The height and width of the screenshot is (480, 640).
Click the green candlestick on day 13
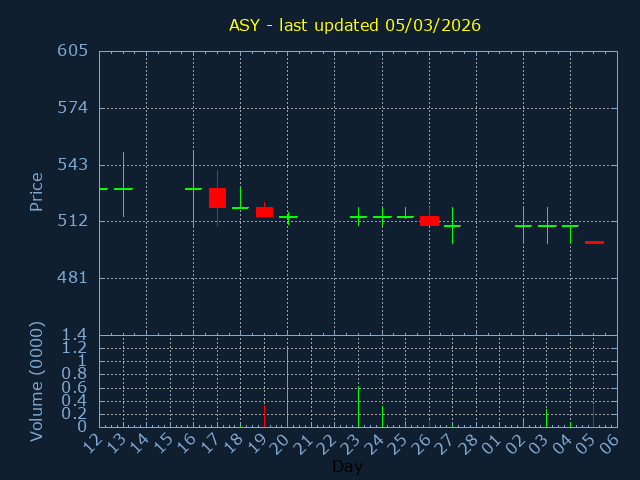point(123,188)
